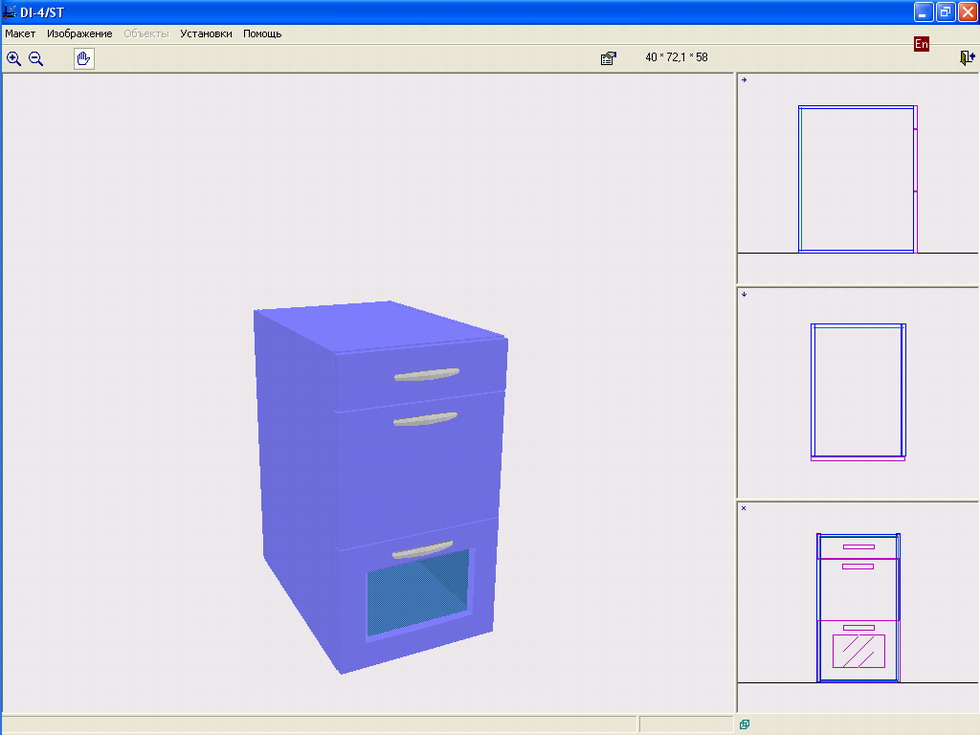Click the zoom in magnifier icon
Image resolution: width=980 pixels, height=735 pixels.
point(14,59)
